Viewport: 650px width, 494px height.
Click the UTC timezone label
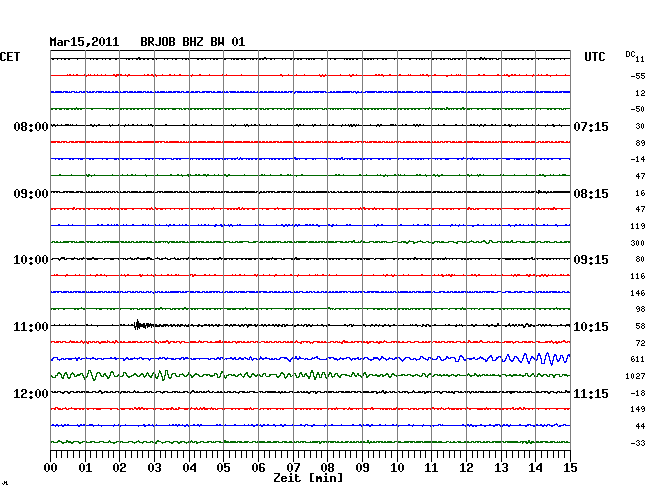pos(595,57)
